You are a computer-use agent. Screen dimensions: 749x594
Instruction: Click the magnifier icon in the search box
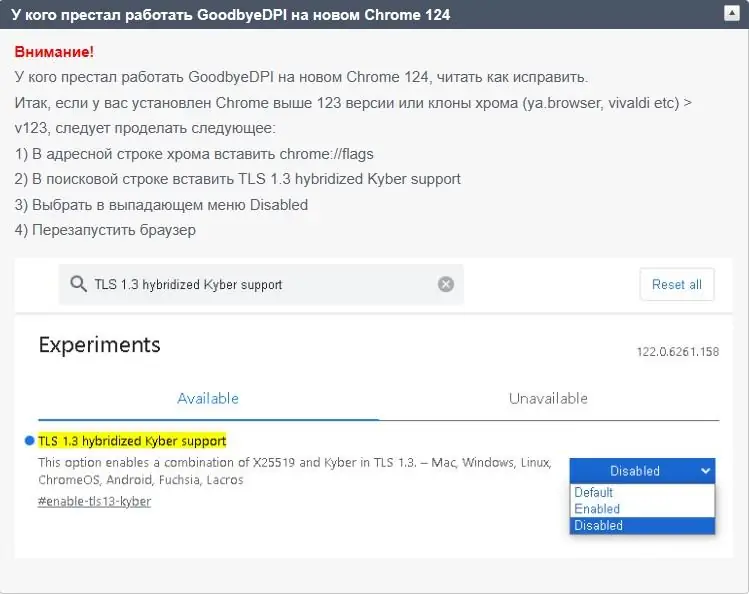(78, 284)
